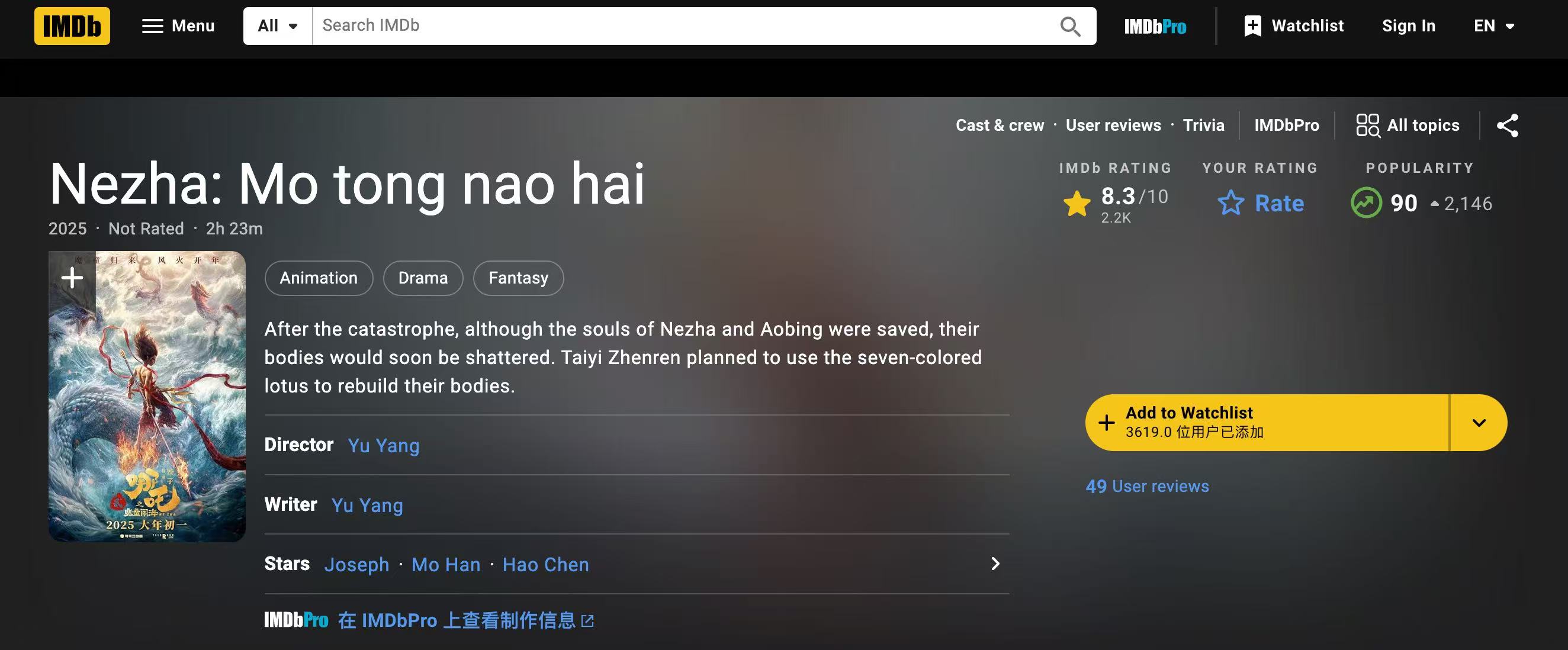Click the plus ribbon on poster
Image resolution: width=1568 pixels, height=650 pixels.
pyautogui.click(x=72, y=278)
